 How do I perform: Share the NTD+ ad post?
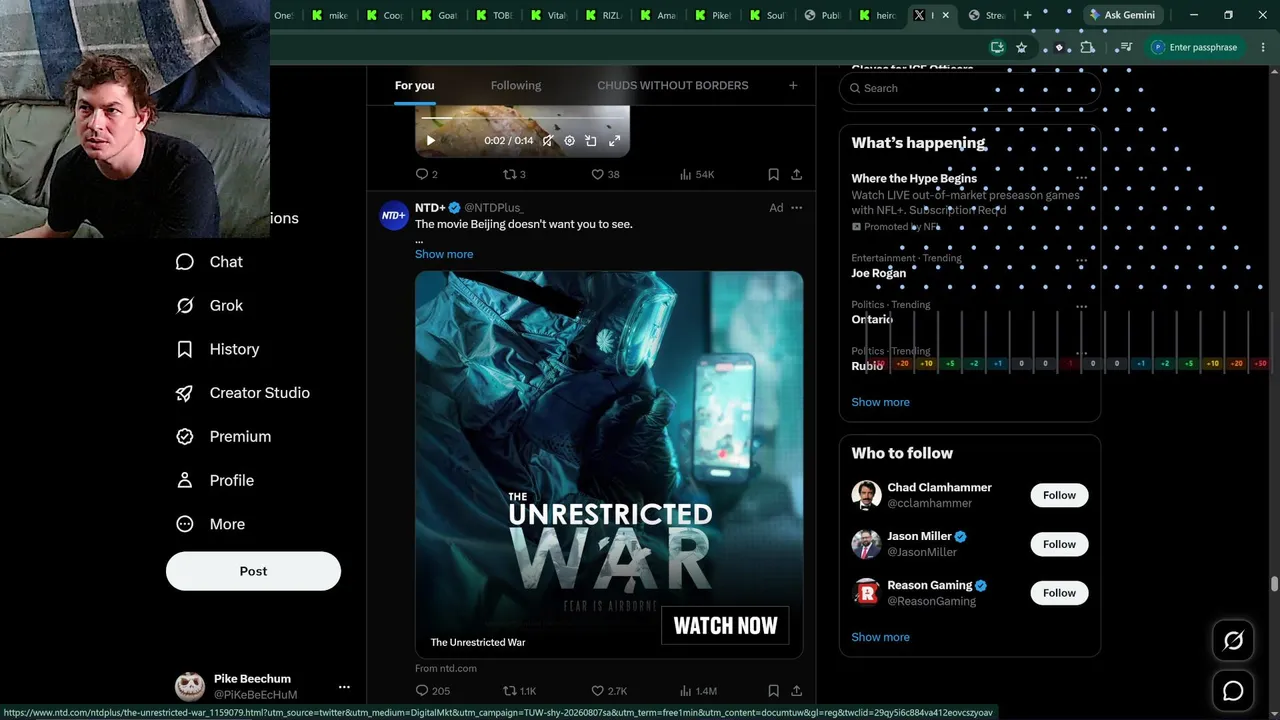(796, 691)
